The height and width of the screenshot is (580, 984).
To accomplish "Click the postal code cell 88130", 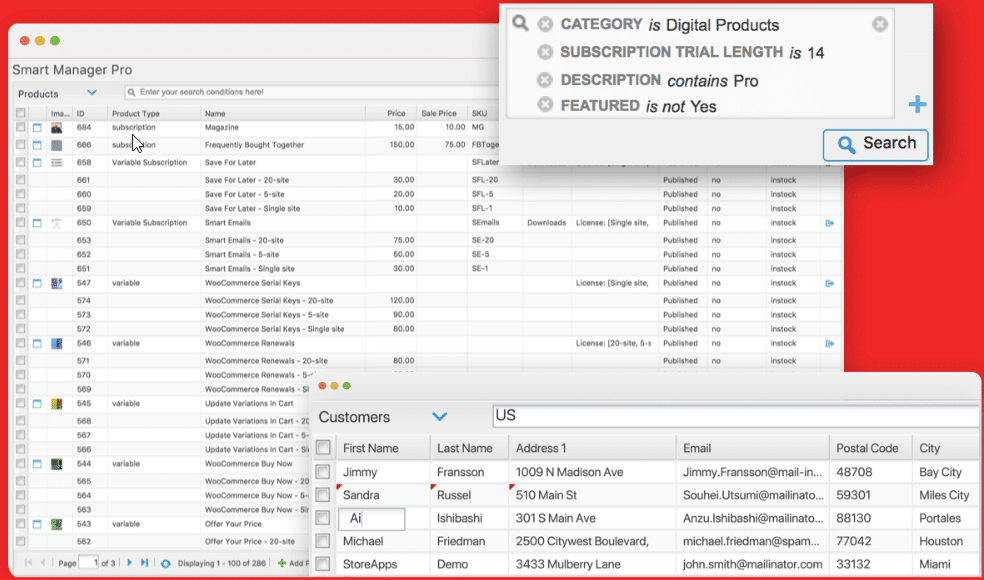I will 853,518.
